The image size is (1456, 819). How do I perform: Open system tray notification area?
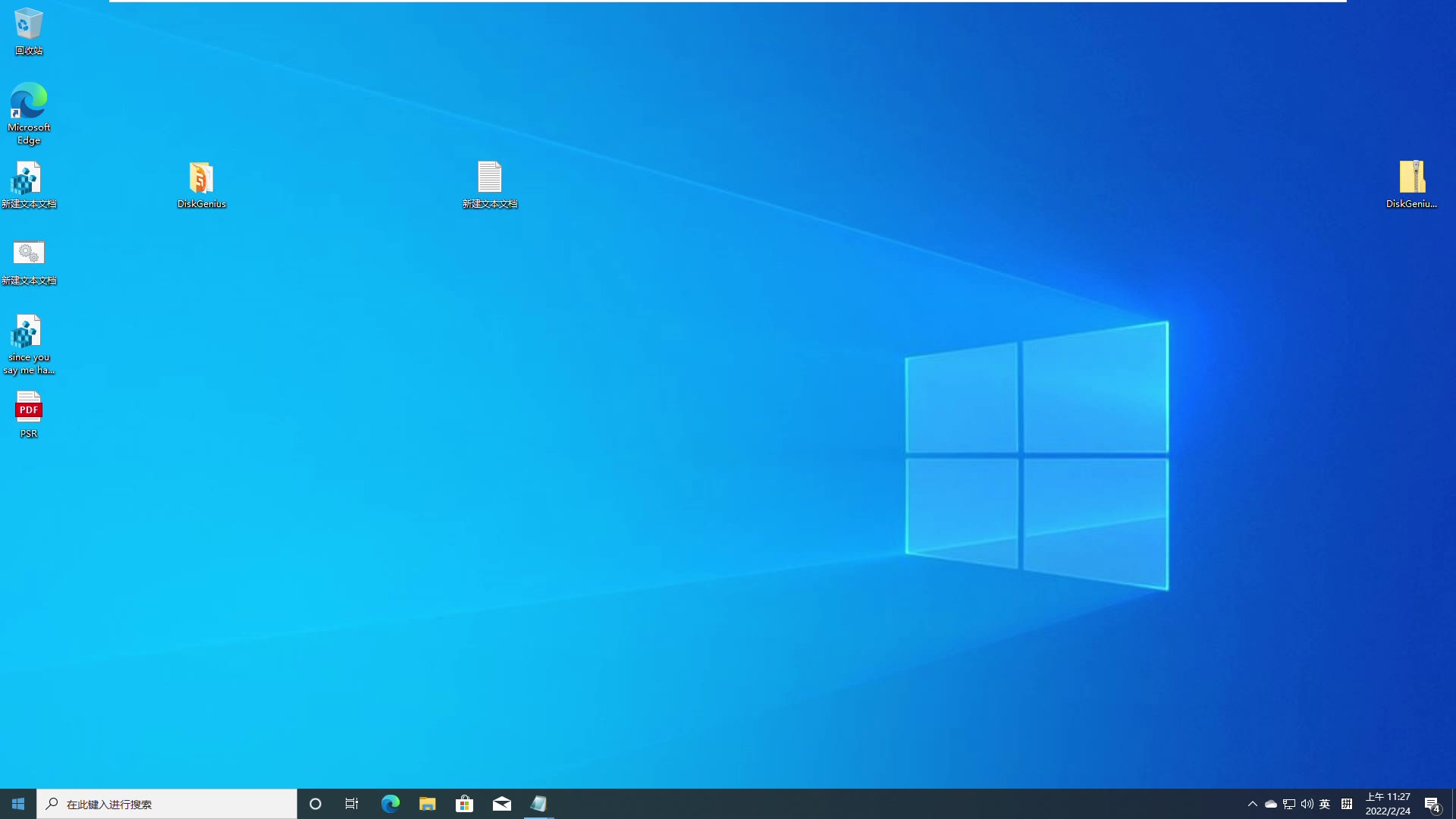pyautogui.click(x=1253, y=804)
